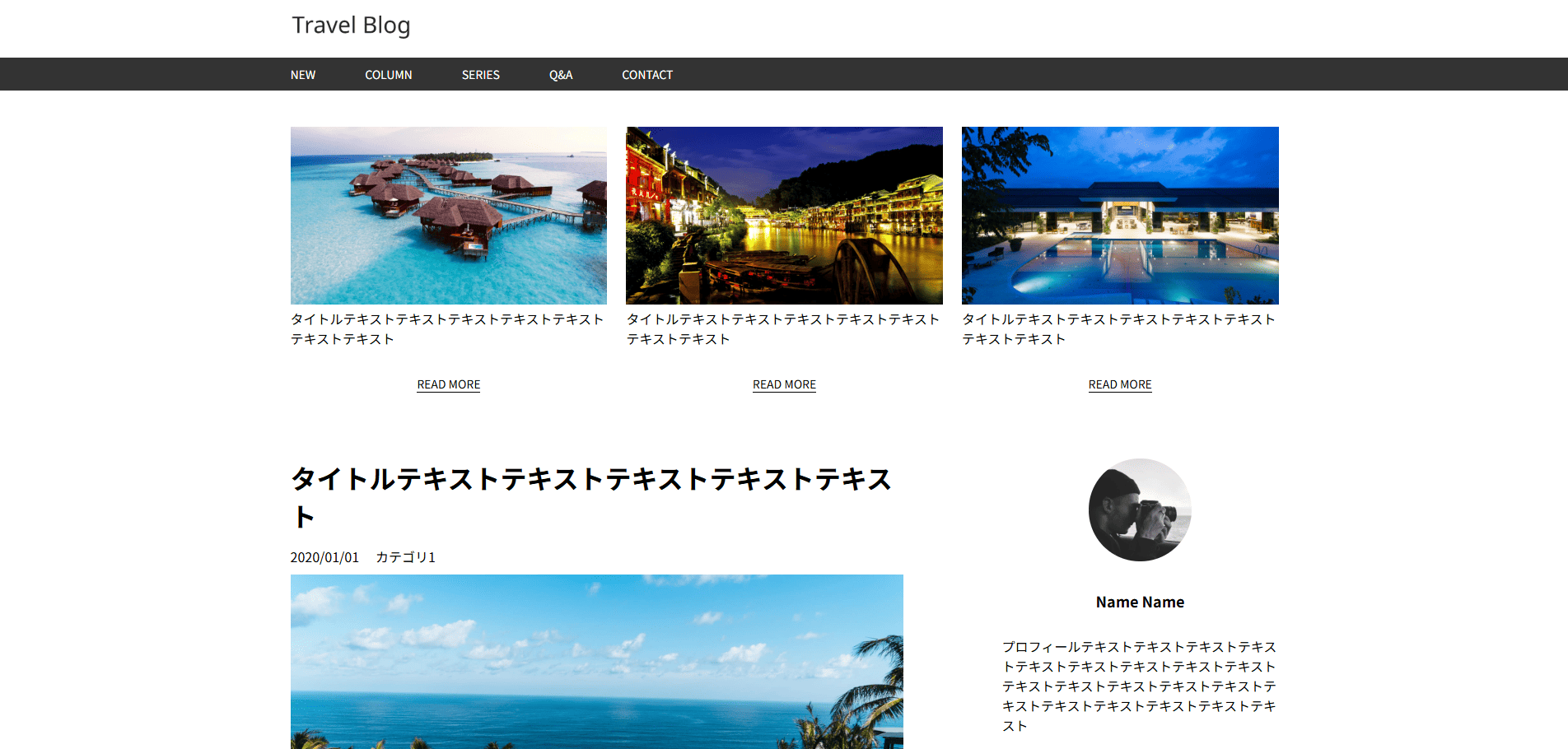The width and height of the screenshot is (1568, 749).
Task: Open the large bold article headline
Action: tap(591, 496)
